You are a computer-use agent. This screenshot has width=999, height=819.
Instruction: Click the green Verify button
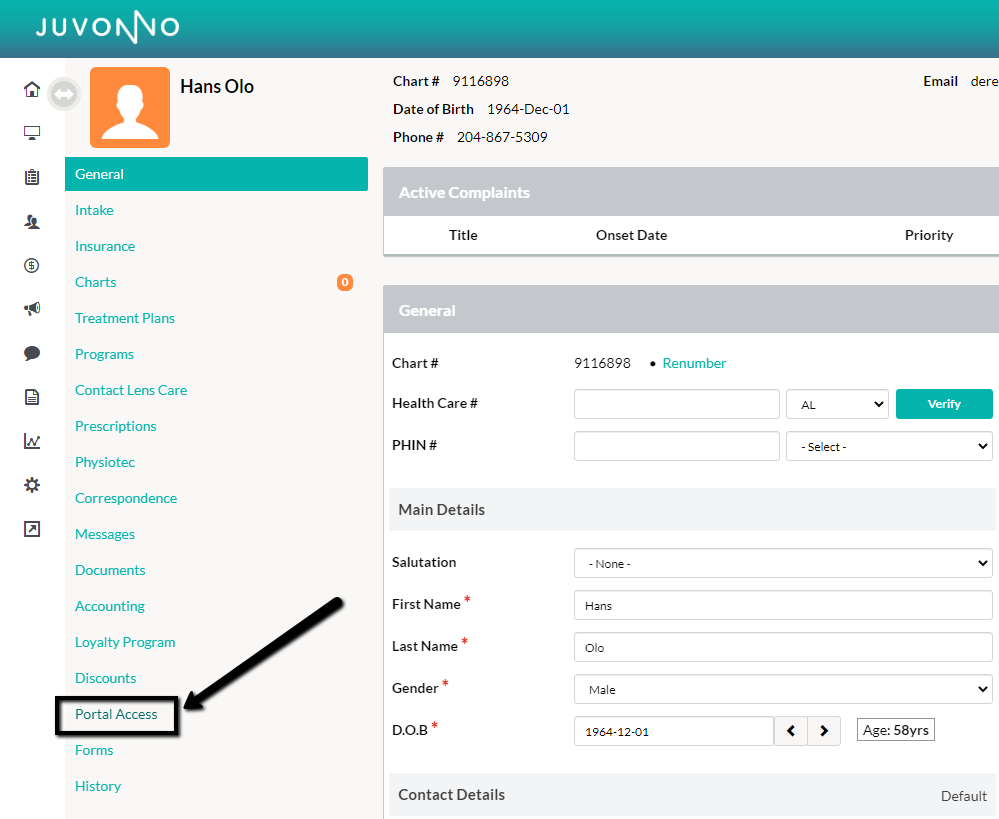tap(944, 404)
